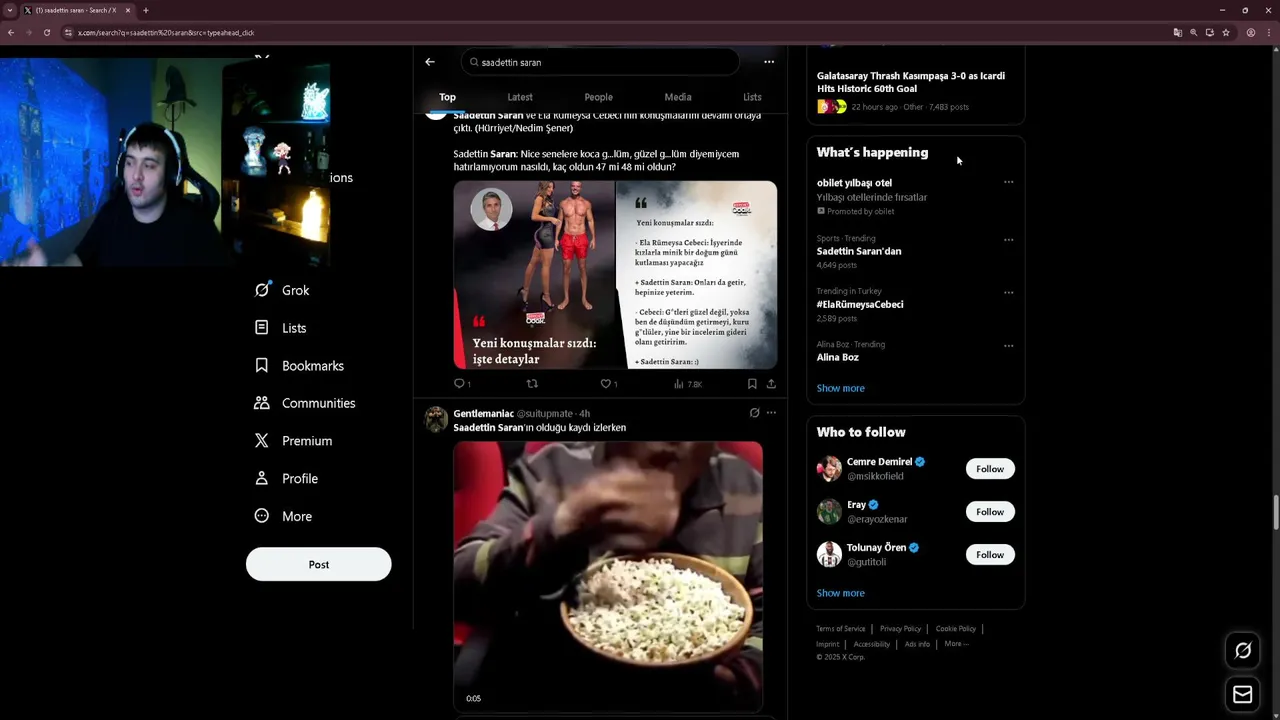Click the browser reload button
Screen dimensions: 1280x720
tap(47, 32)
